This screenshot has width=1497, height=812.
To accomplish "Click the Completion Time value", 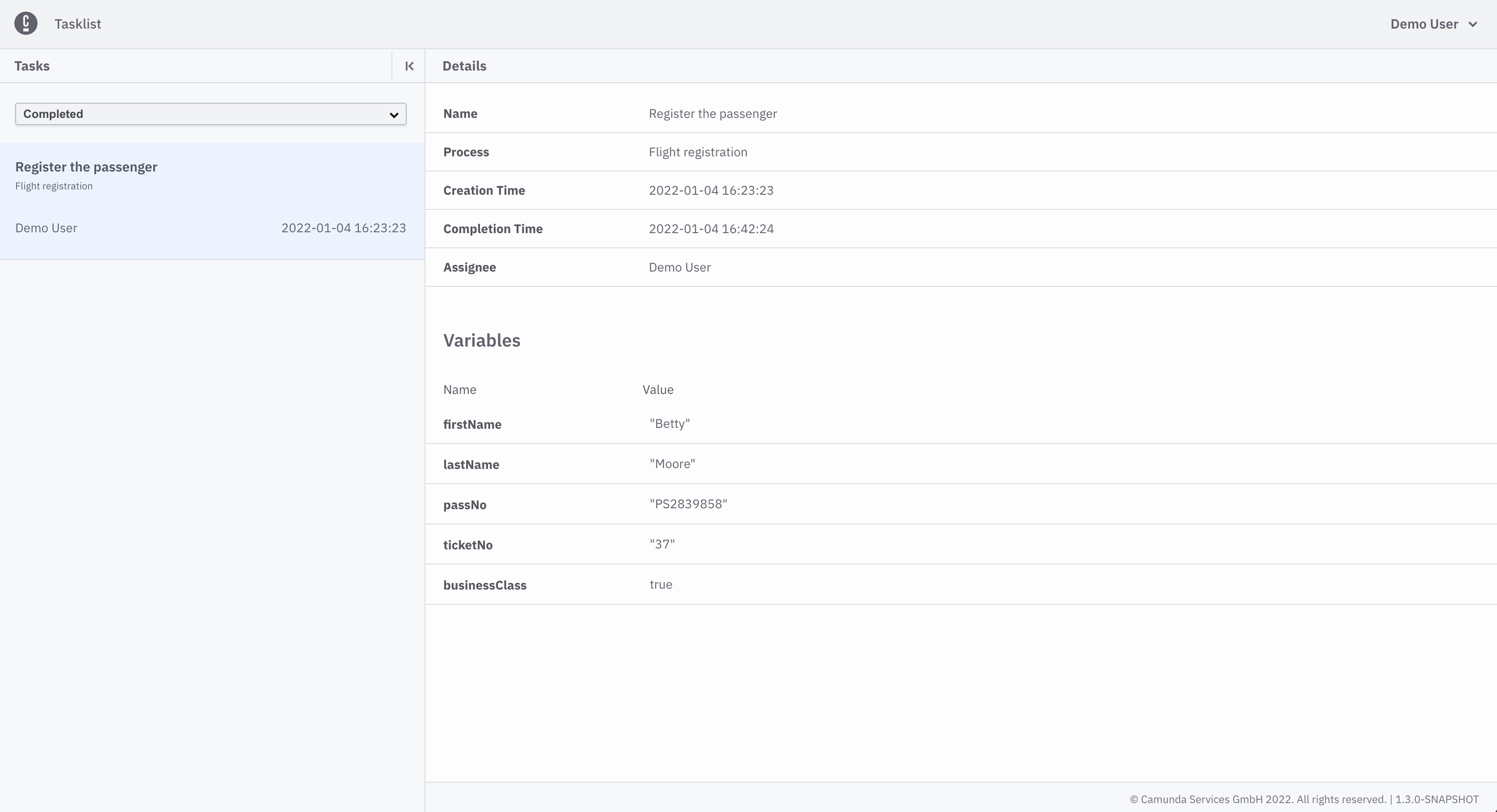I will [711, 229].
